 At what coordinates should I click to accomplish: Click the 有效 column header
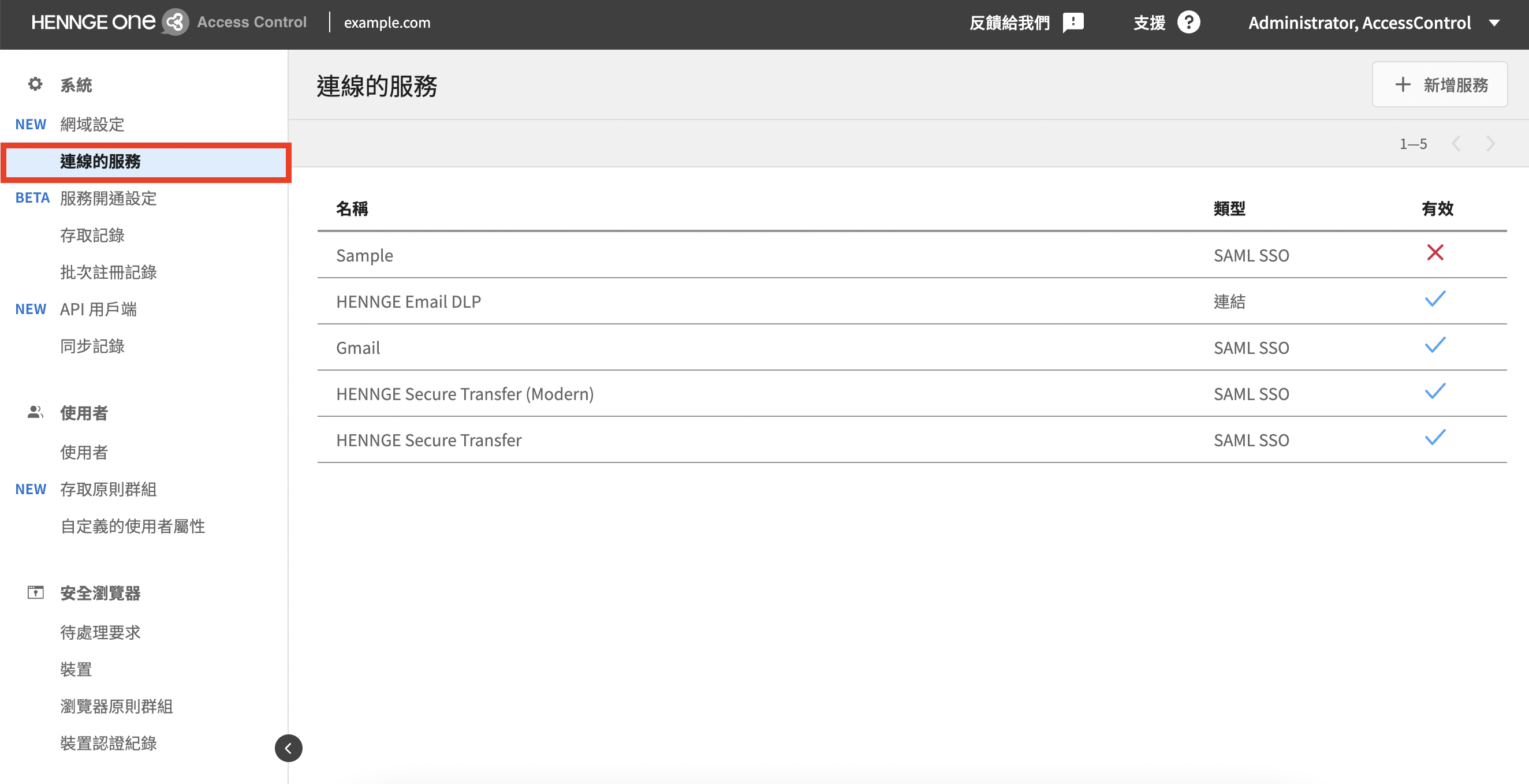tap(1437, 209)
